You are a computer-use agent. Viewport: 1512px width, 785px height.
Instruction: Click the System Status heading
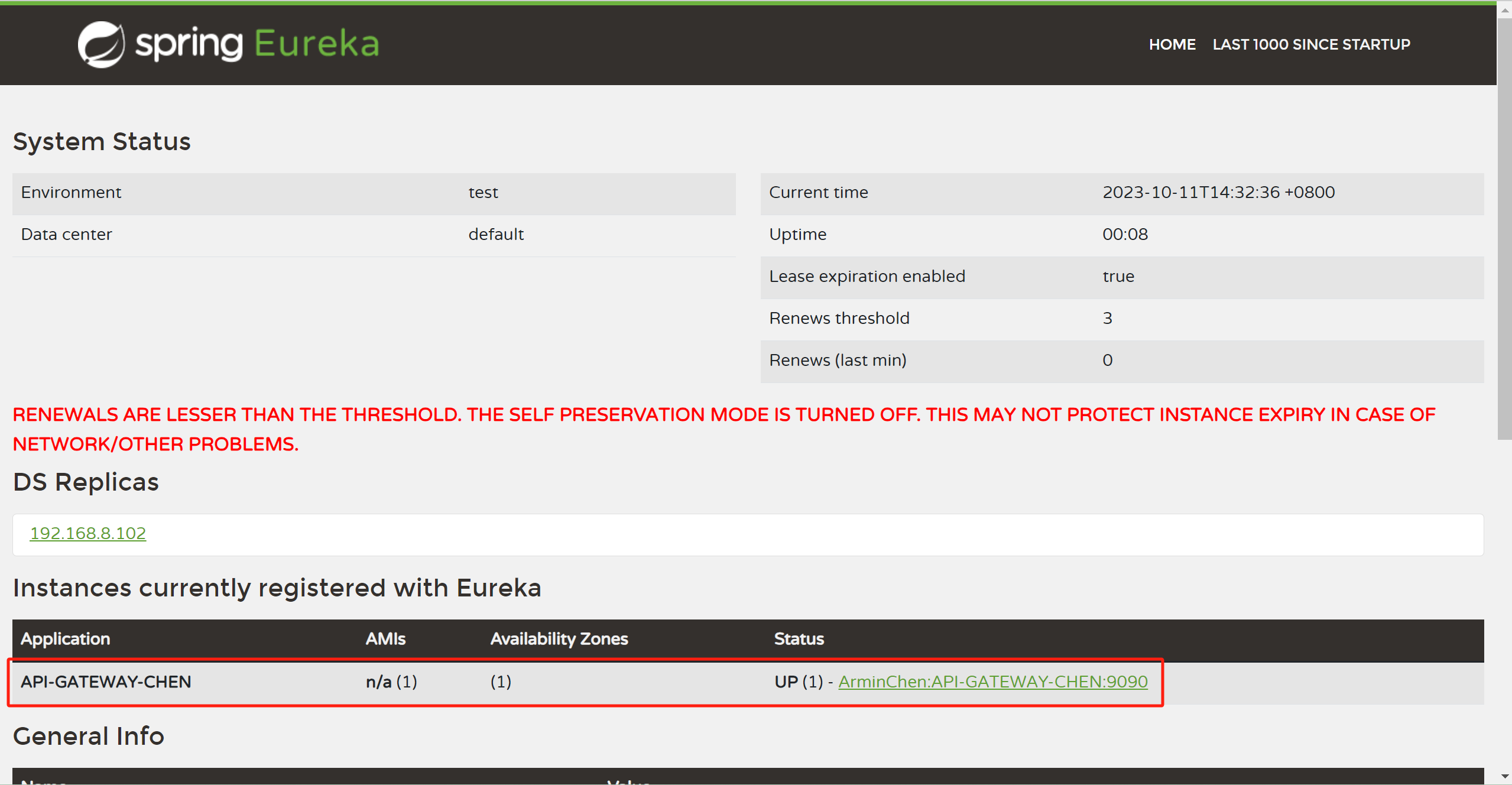coord(102,142)
